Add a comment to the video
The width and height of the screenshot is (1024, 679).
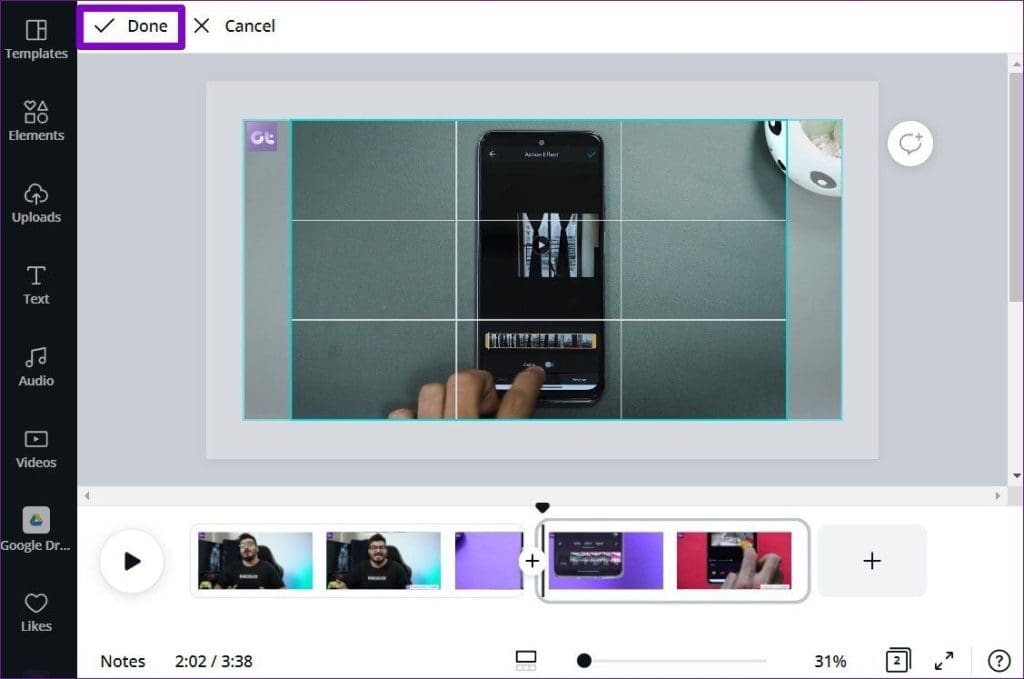[909, 143]
